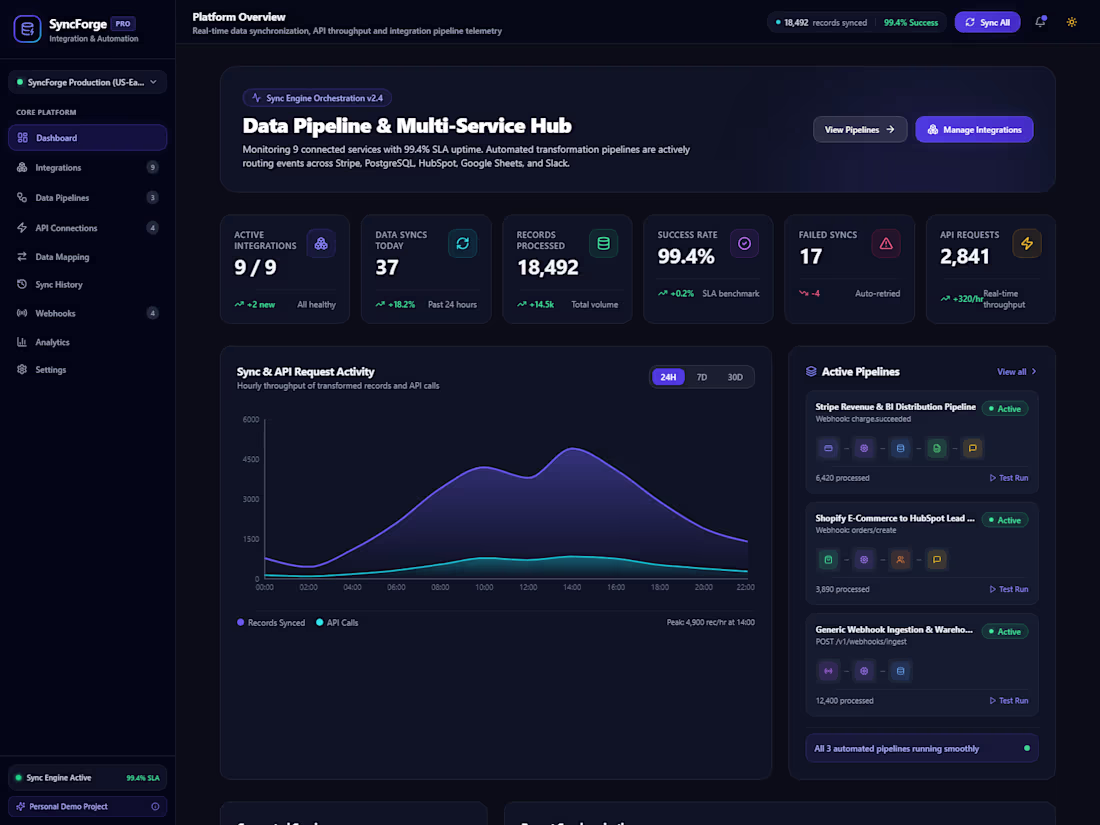The width and height of the screenshot is (1100, 825).
Task: Click the SyncForge logo icon
Action: tap(27, 29)
